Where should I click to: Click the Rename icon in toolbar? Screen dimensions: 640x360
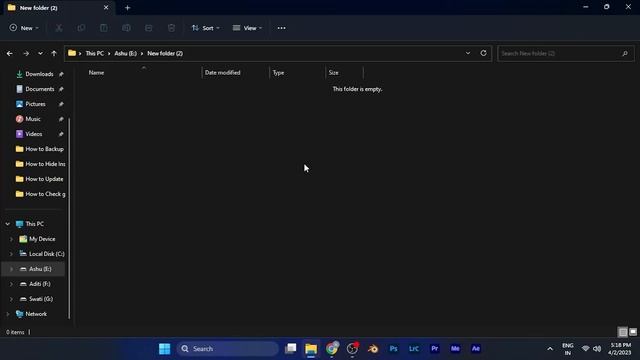coord(126,28)
